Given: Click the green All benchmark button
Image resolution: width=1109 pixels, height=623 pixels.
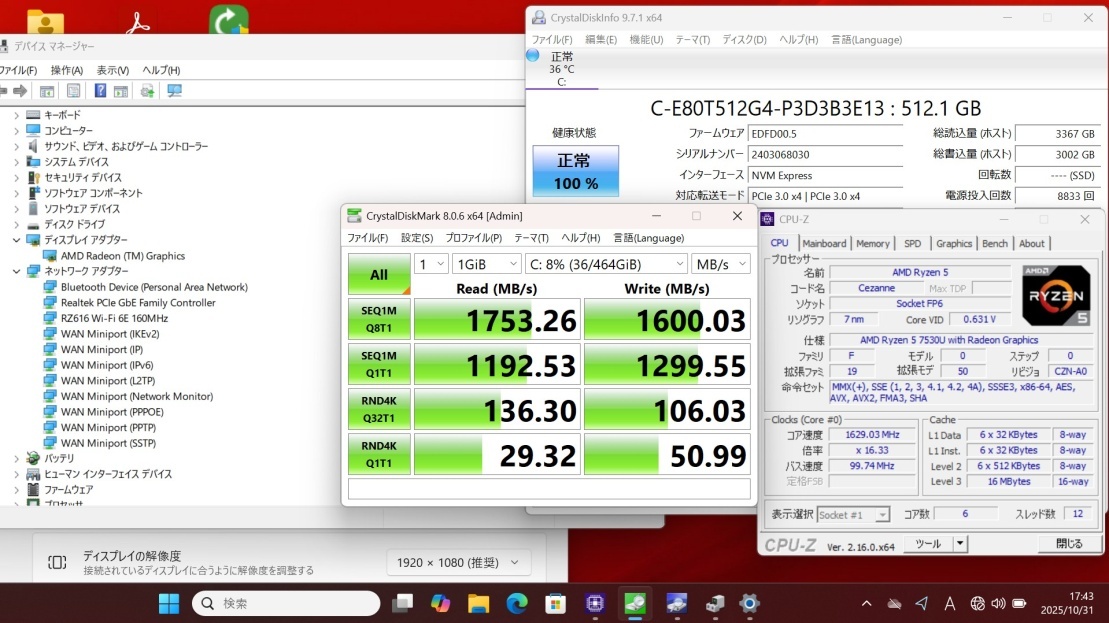Looking at the screenshot, I should [x=379, y=275].
